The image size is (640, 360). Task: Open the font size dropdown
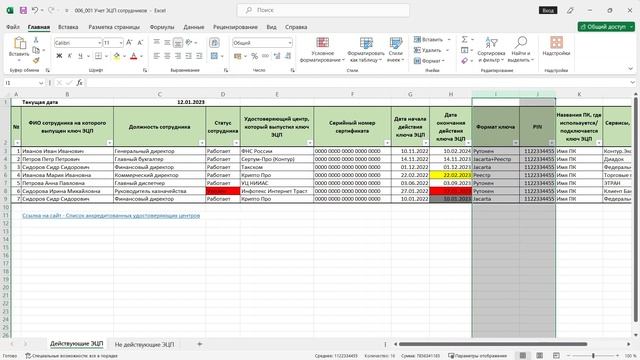click(121, 43)
